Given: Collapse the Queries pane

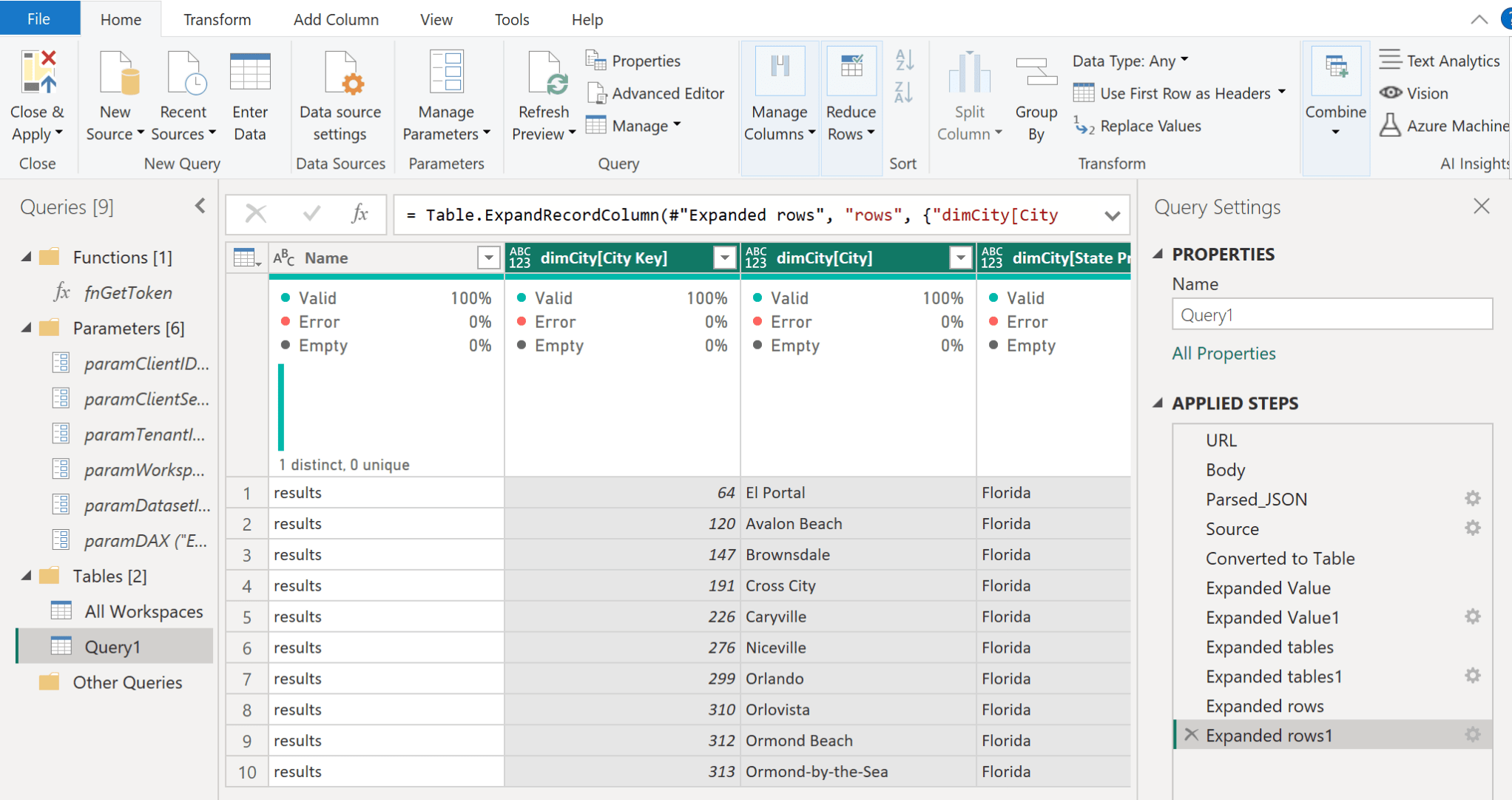Looking at the screenshot, I should point(199,206).
